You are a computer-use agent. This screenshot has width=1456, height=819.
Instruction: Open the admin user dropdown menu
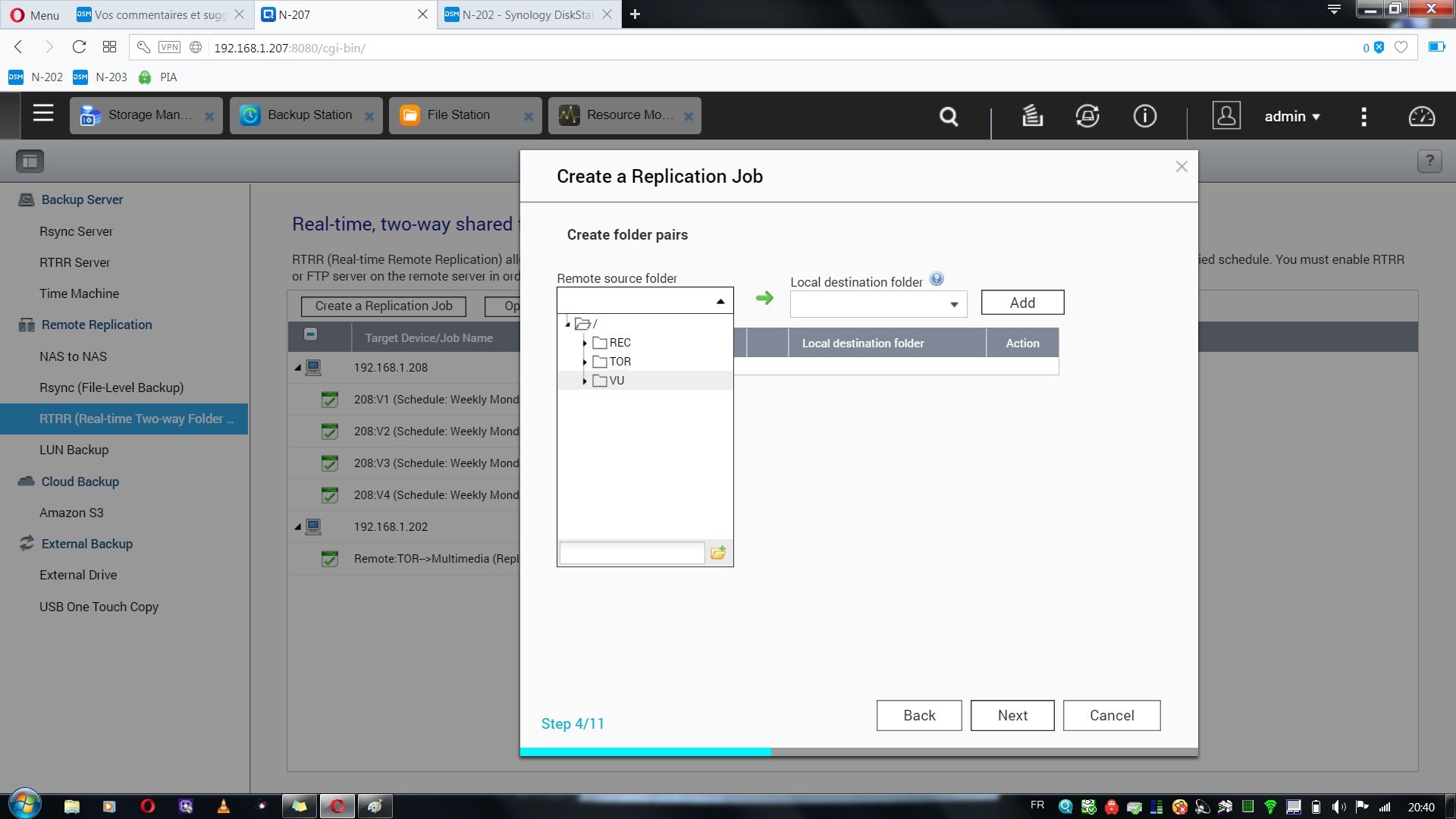pyautogui.click(x=1292, y=116)
